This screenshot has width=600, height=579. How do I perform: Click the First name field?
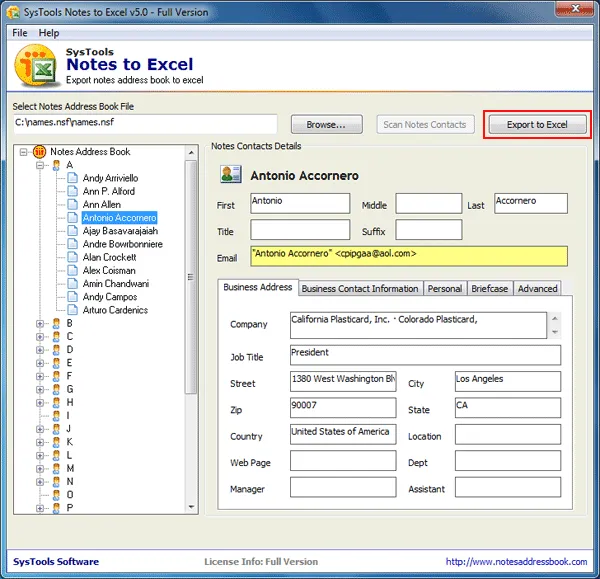click(x=300, y=203)
